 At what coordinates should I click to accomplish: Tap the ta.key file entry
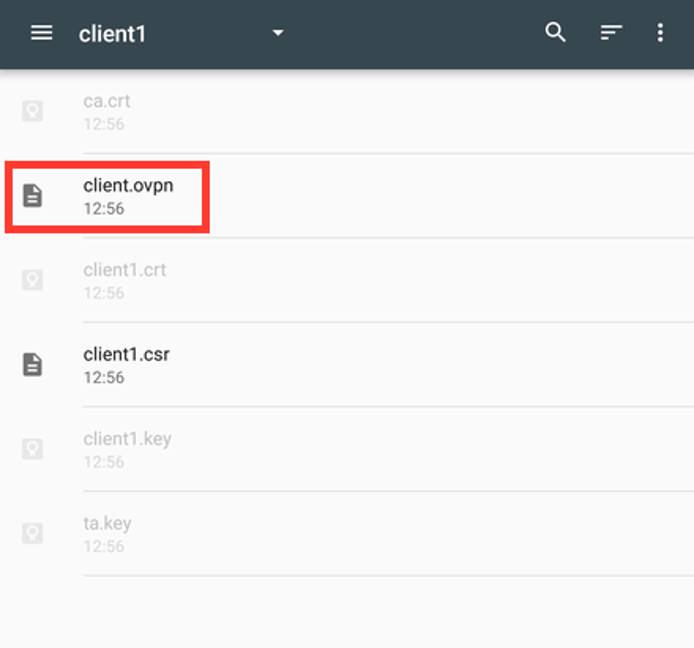pos(107,523)
